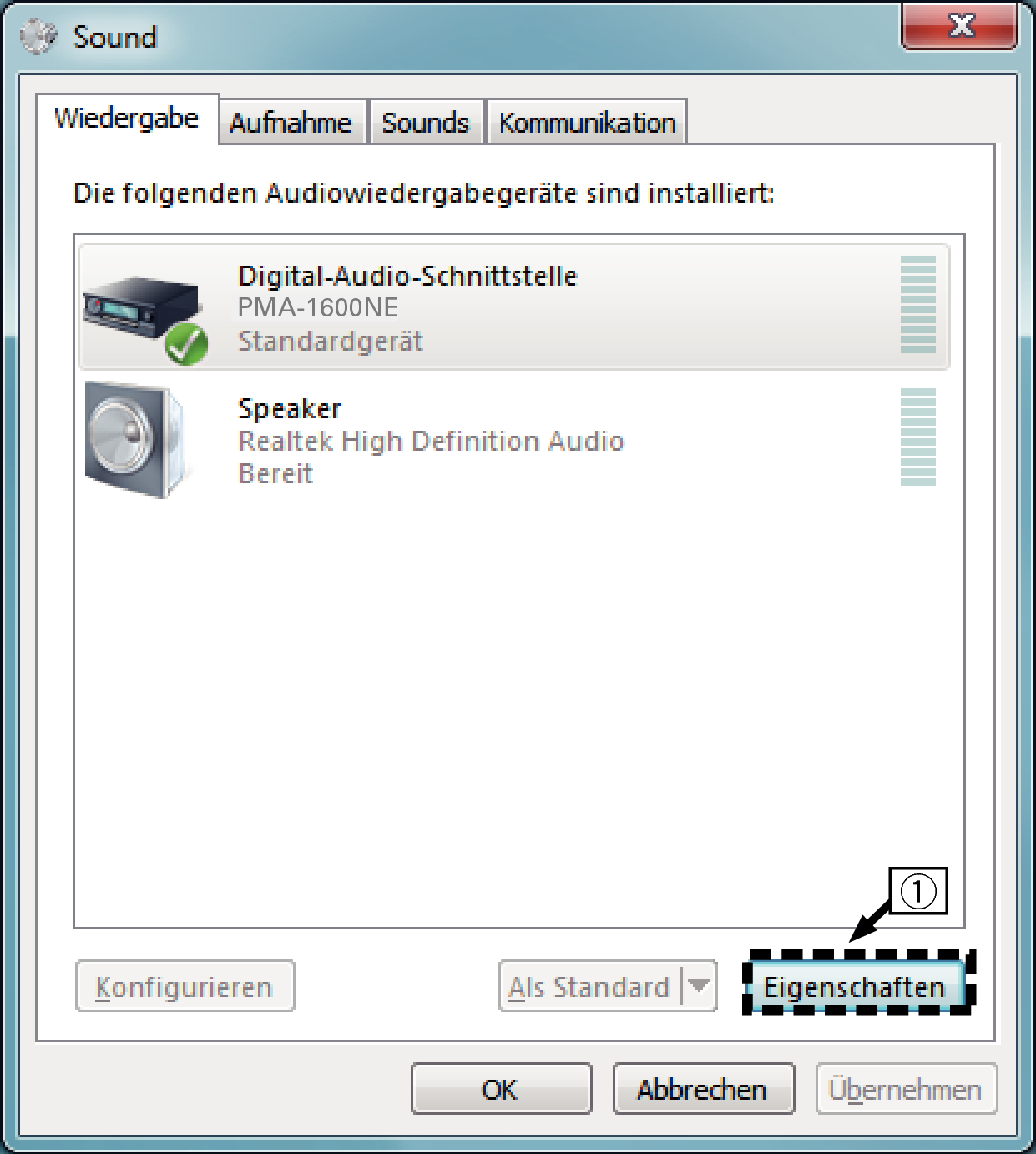This screenshot has height=1154, width=1036.
Task: Open the Als Standard dropdown arrow
Action: [700, 986]
